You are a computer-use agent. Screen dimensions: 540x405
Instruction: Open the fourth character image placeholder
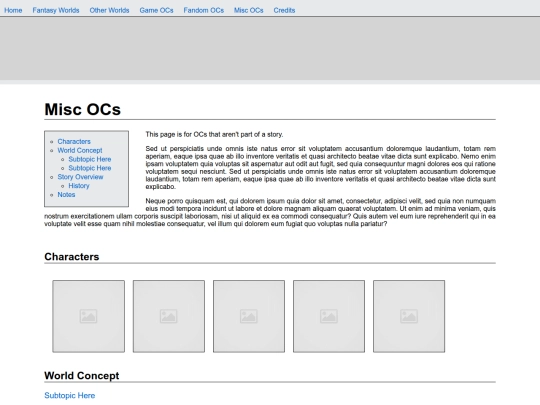pyautogui.click(x=329, y=316)
